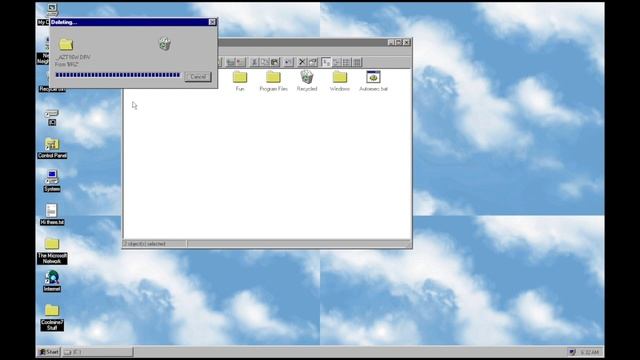Open the Fun folder
The height and width of the screenshot is (360, 640).
tap(240, 80)
